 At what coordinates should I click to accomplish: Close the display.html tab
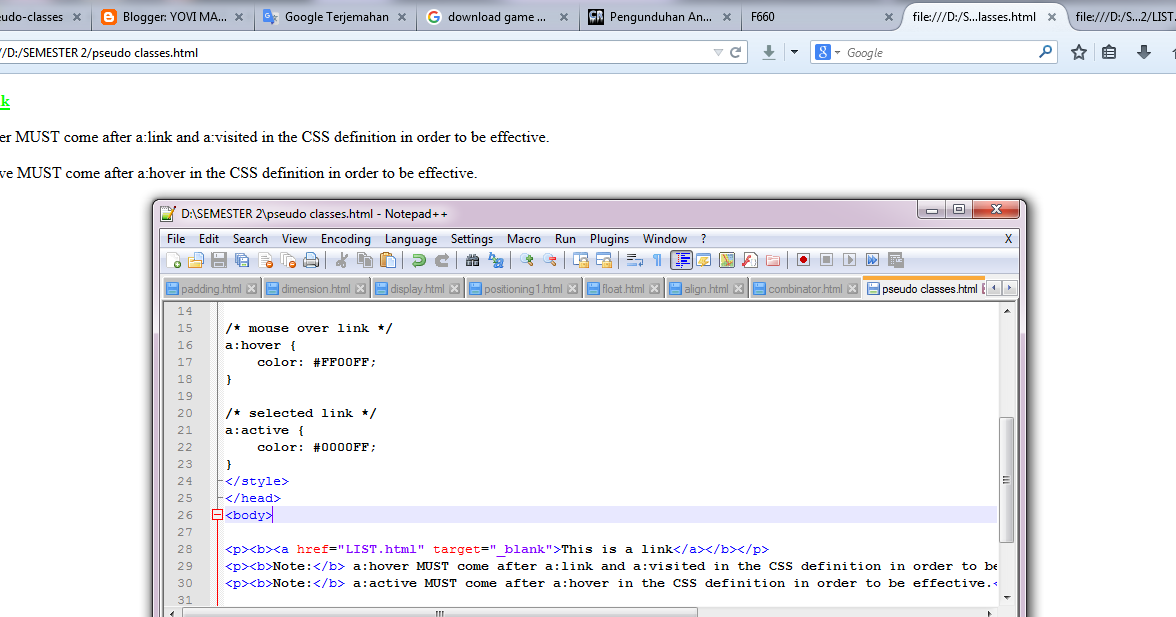click(454, 289)
